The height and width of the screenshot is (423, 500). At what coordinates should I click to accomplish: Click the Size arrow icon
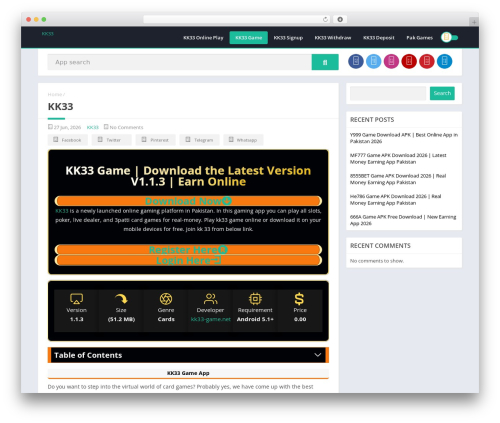point(121,299)
